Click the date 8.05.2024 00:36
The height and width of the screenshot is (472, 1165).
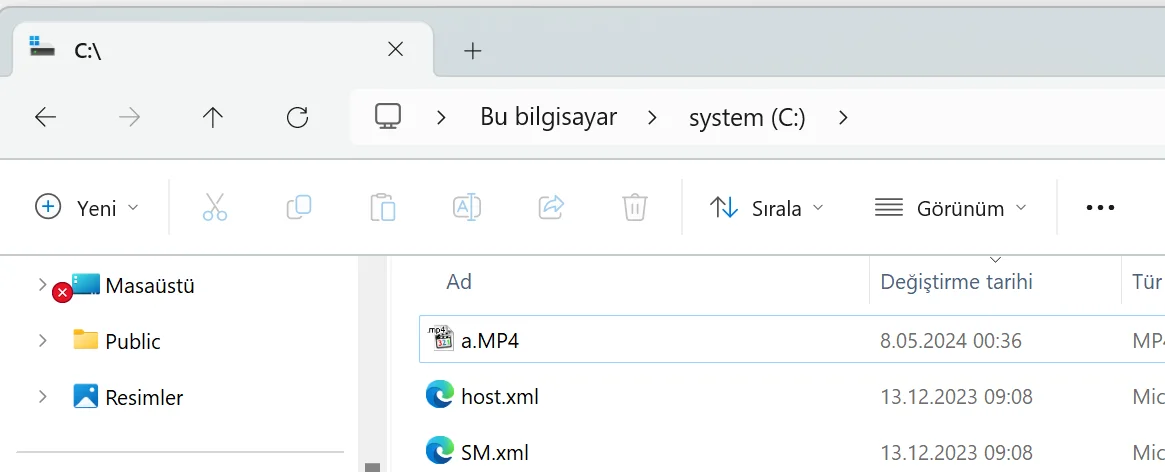coord(951,341)
